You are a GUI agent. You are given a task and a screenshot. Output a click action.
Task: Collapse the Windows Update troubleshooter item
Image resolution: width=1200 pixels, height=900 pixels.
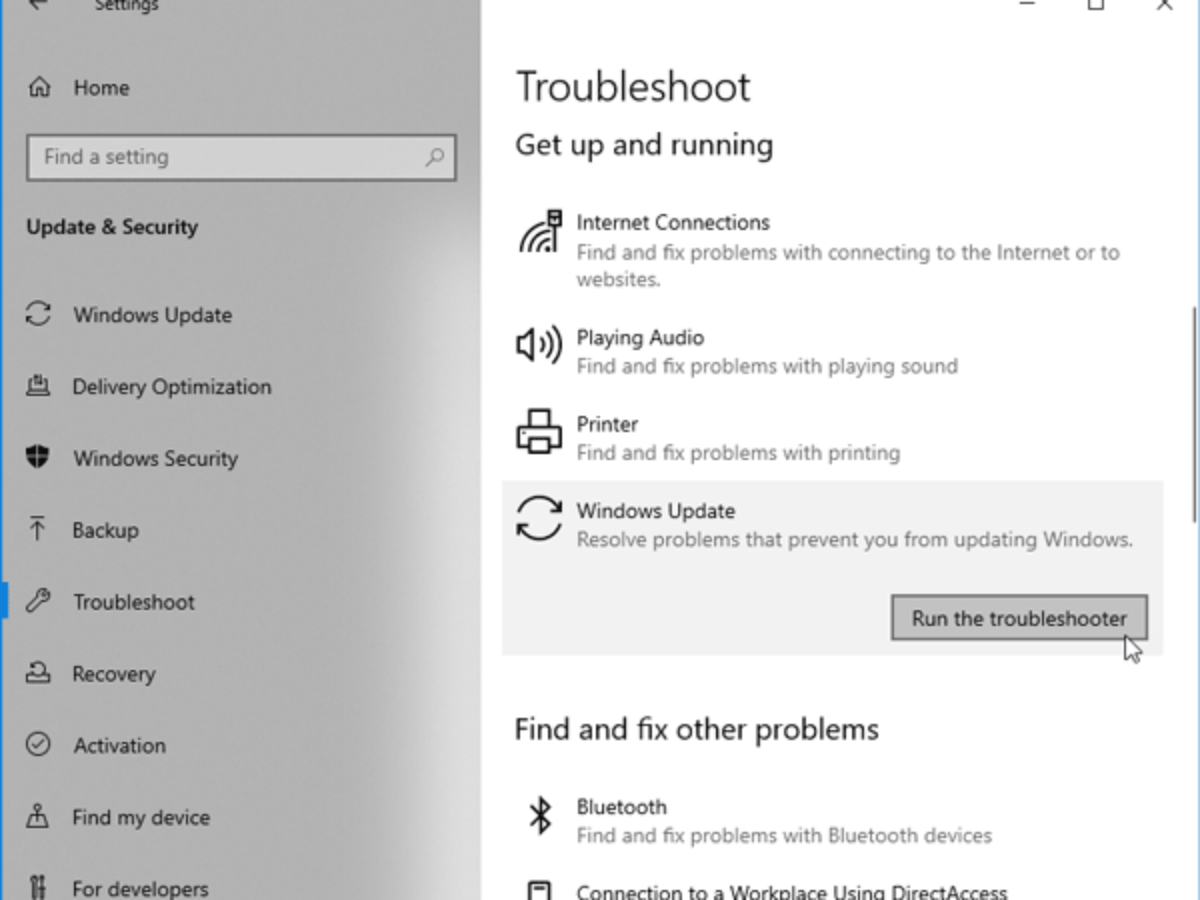(x=832, y=524)
